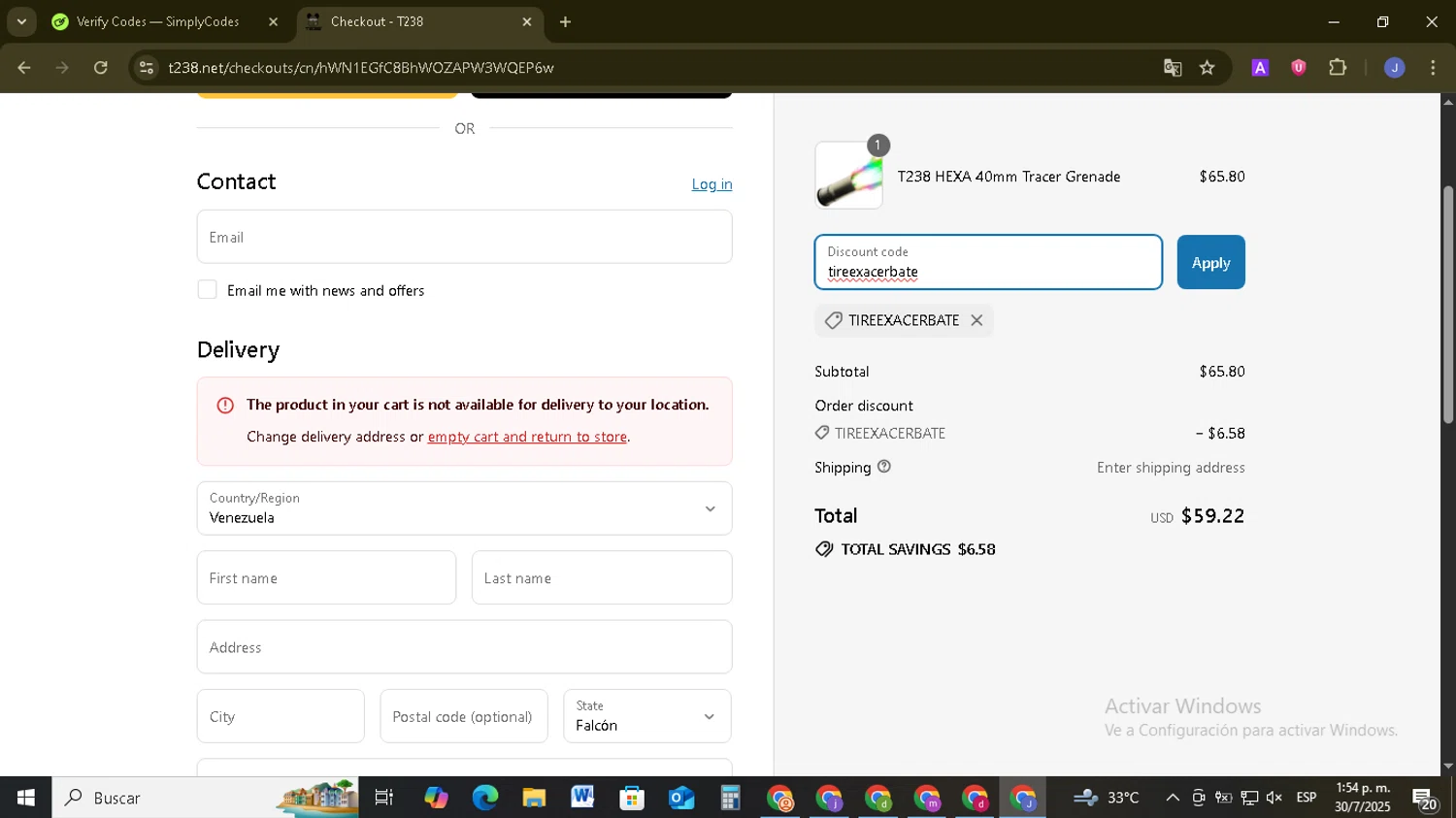Focus the Postal code field

tap(464, 717)
